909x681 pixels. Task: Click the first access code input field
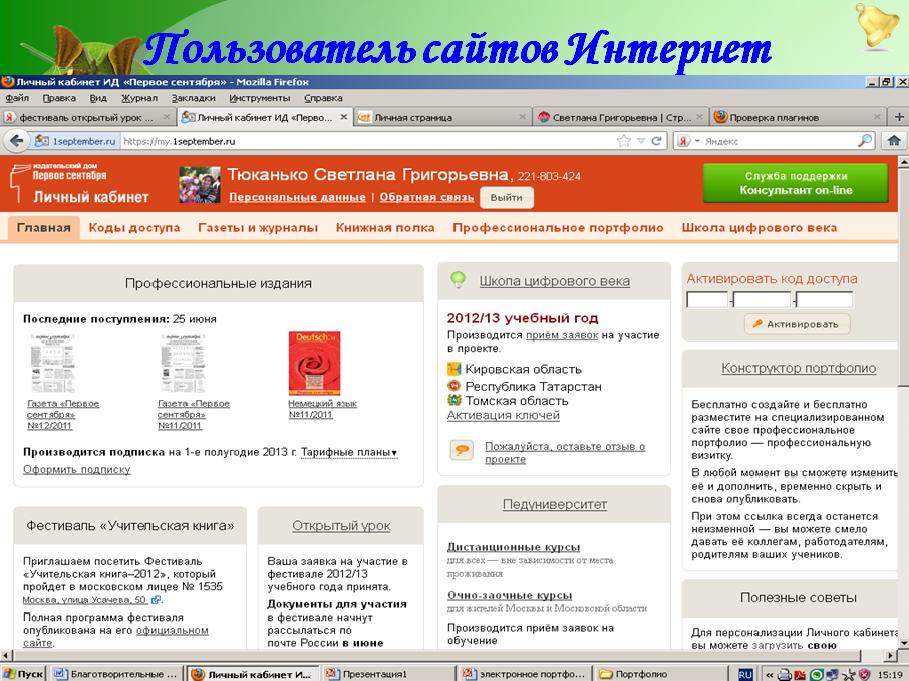(x=707, y=300)
